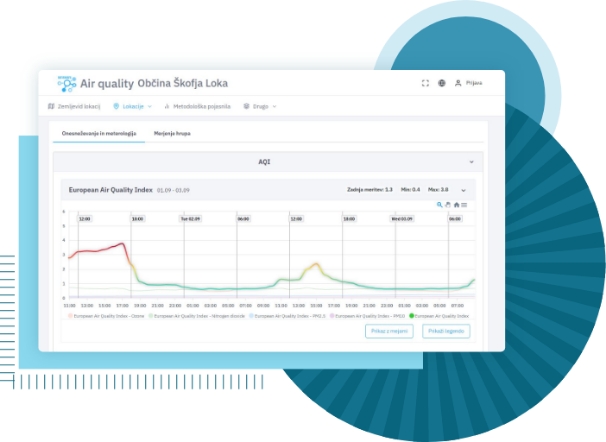
Task: Open the language globe icon
Action: pos(441,83)
